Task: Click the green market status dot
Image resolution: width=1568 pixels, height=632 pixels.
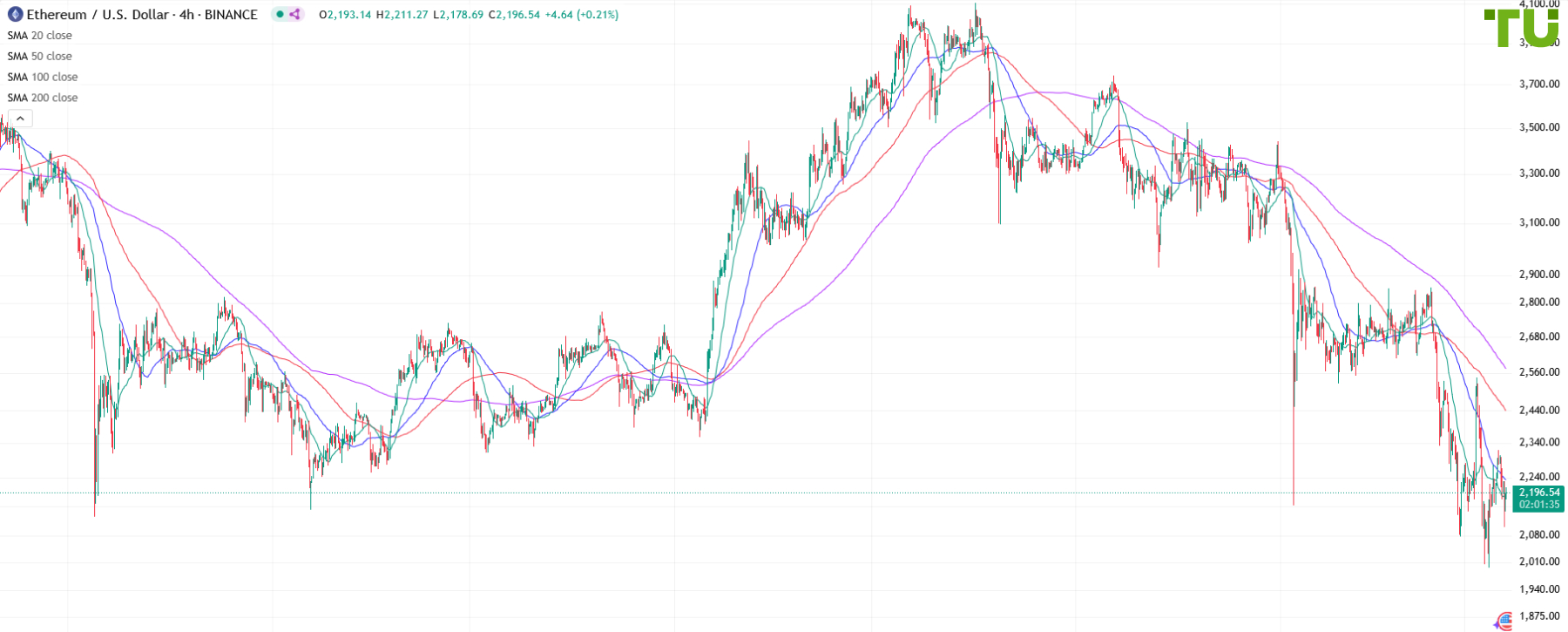Action: tap(280, 15)
